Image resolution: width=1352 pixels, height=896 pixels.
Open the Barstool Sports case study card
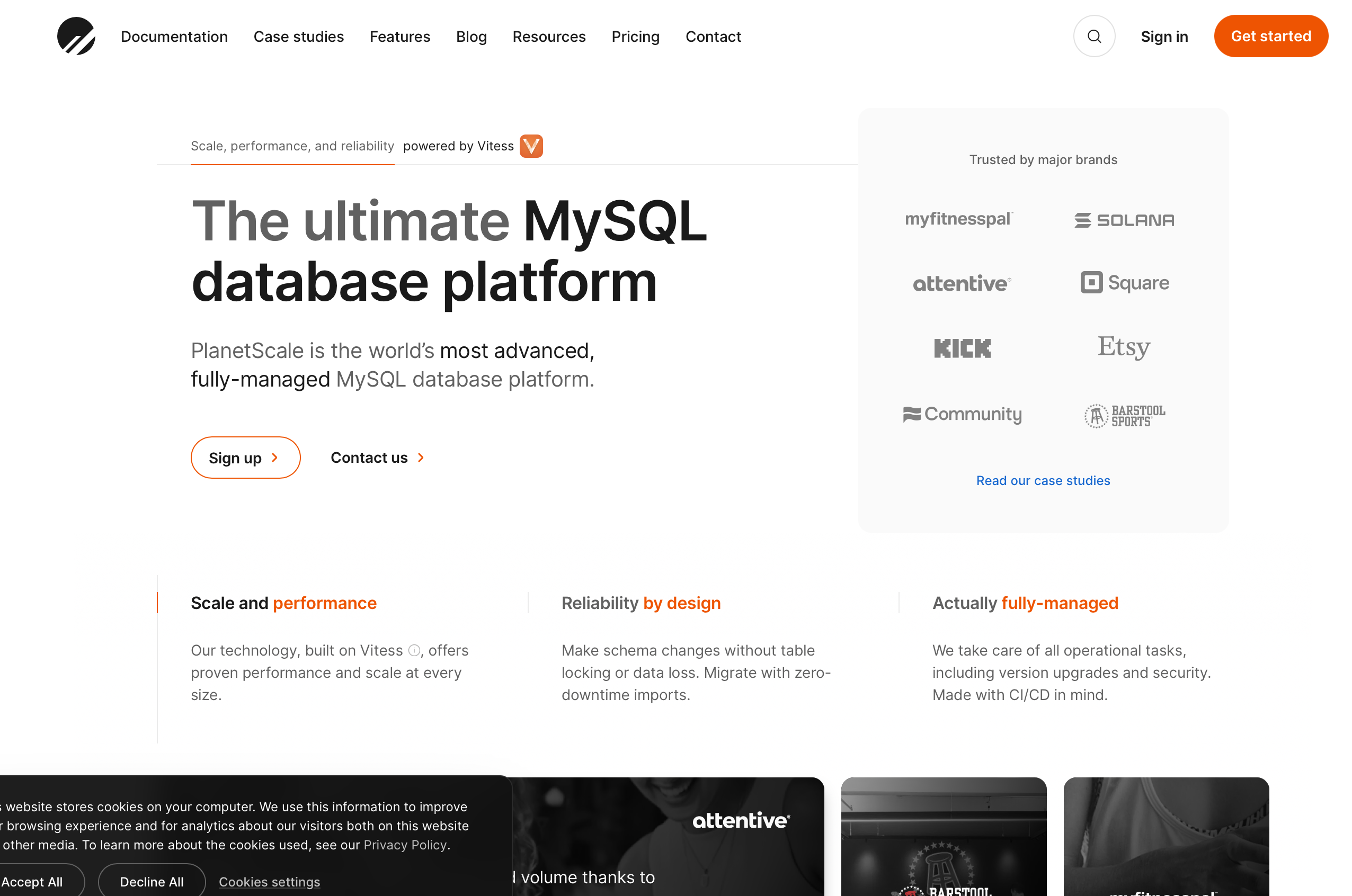click(943, 837)
